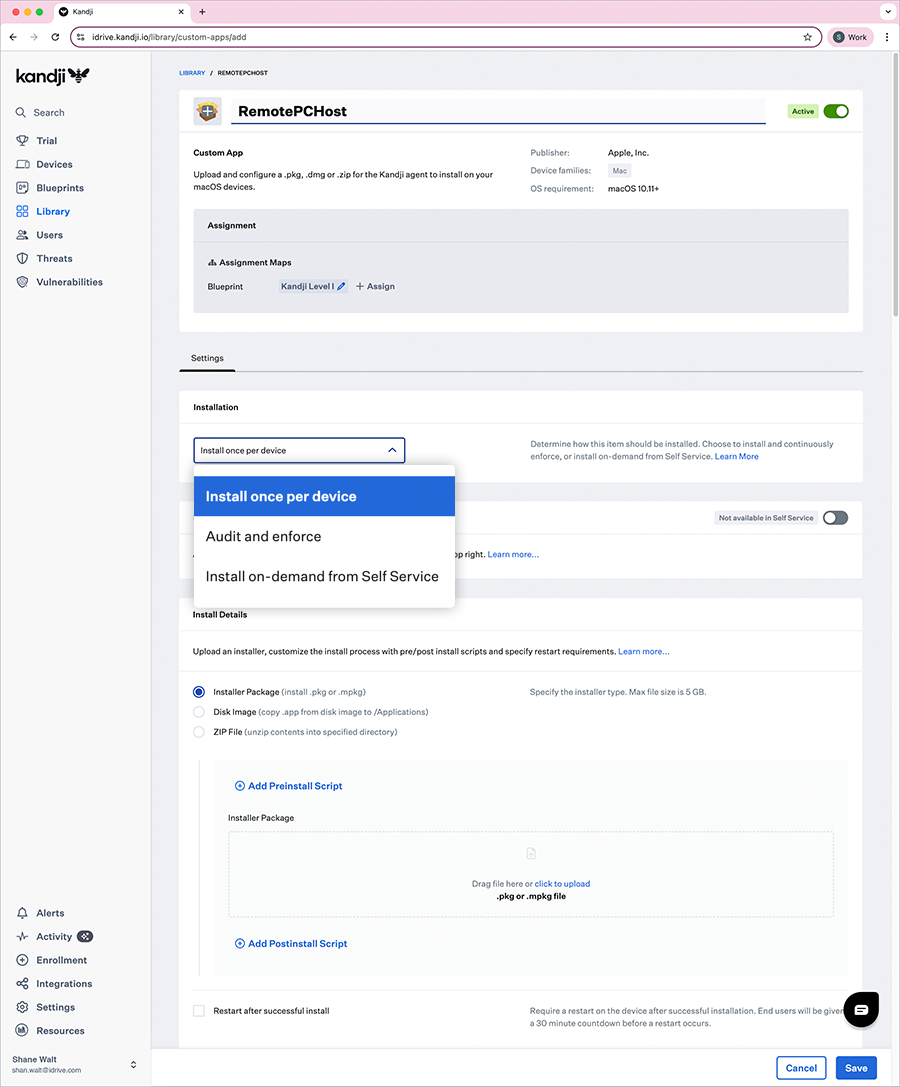Check Restart after successful install
900x1087 pixels.
[199, 1011]
